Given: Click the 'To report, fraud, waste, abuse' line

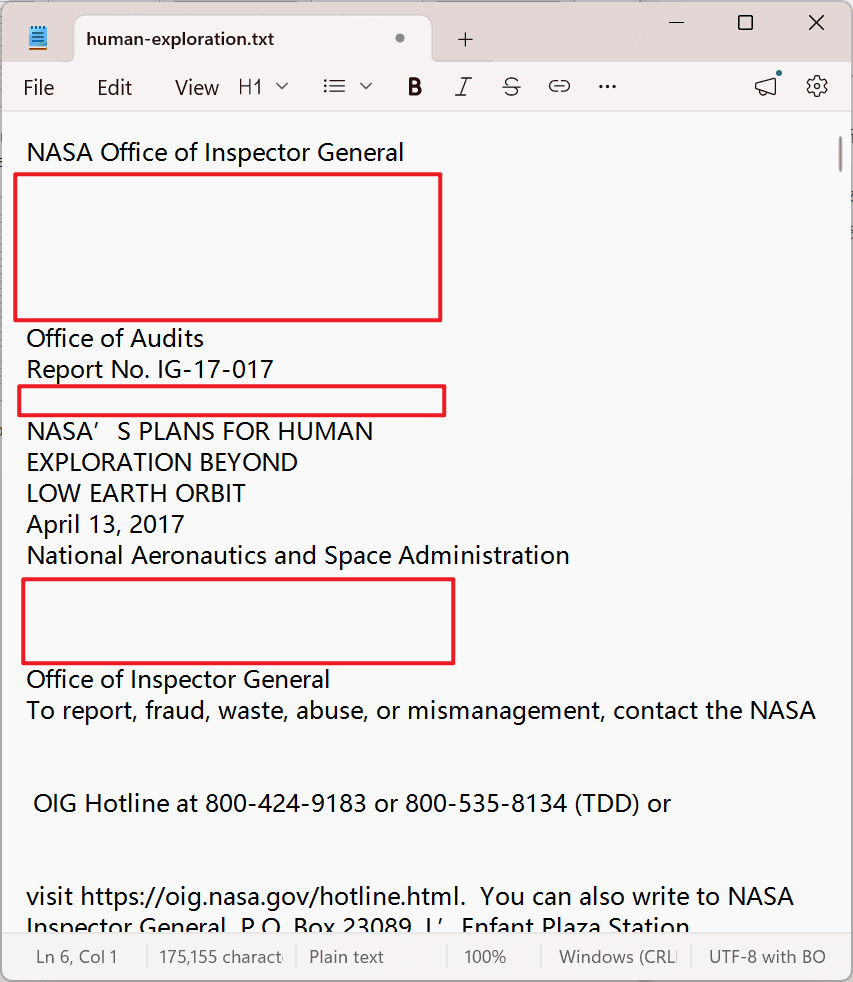Looking at the screenshot, I should 420,711.
